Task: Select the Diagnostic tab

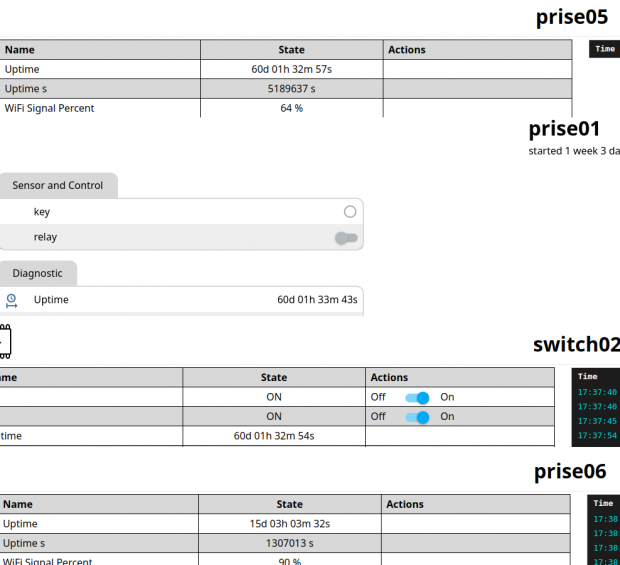Action: click(x=38, y=273)
